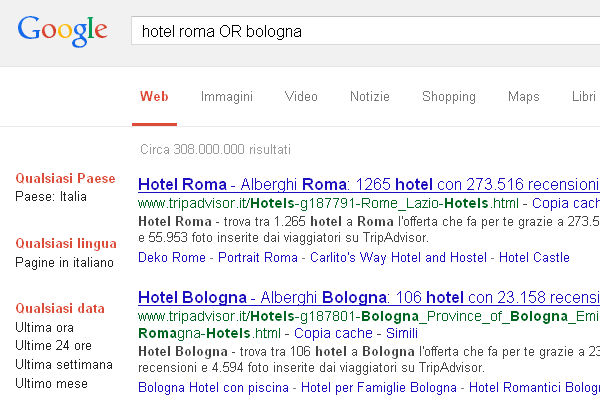Click the Google logo
Image resolution: width=600 pixels, height=410 pixels.
(x=62, y=30)
